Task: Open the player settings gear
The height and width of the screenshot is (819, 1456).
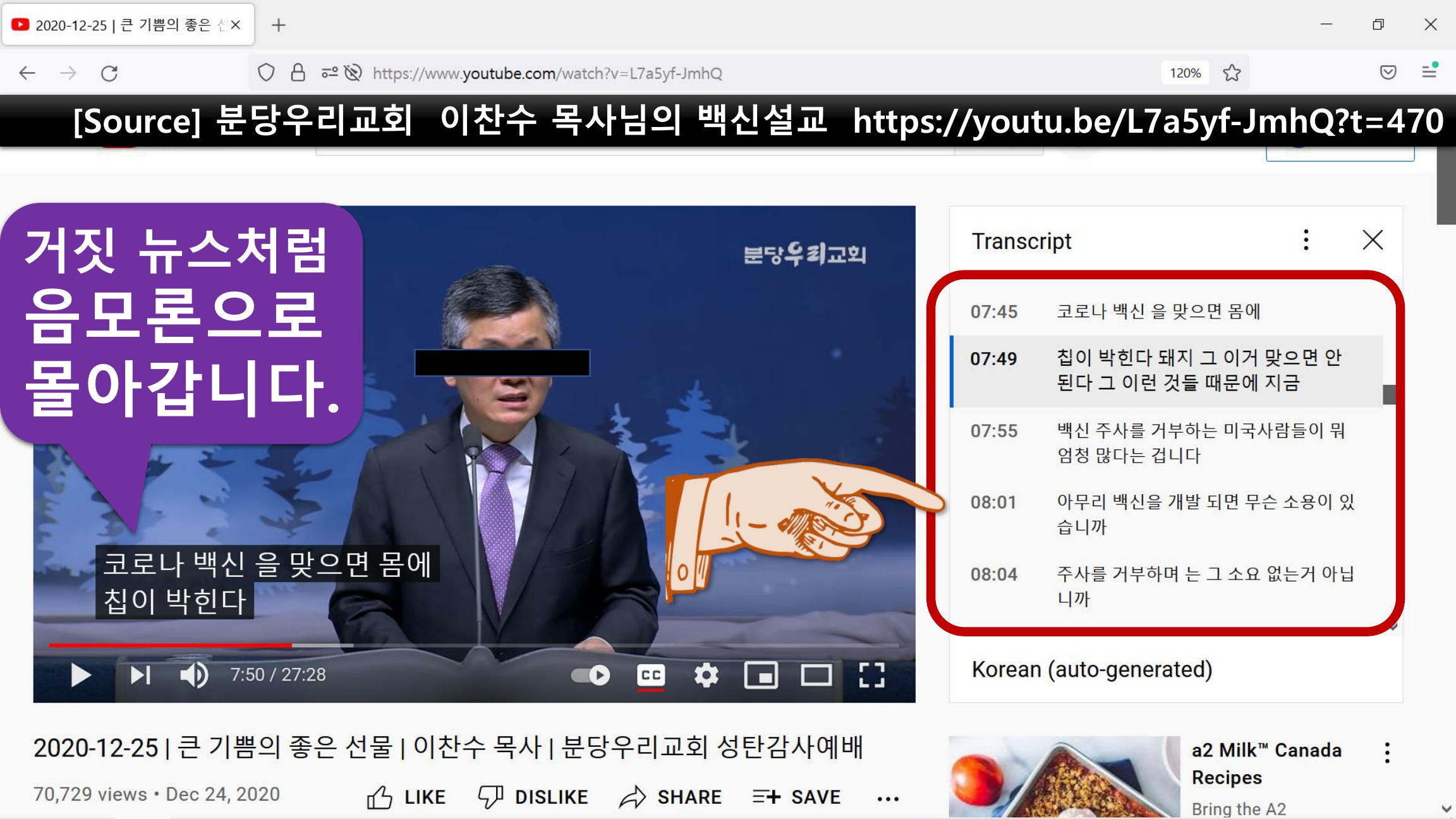Action: coord(706,675)
